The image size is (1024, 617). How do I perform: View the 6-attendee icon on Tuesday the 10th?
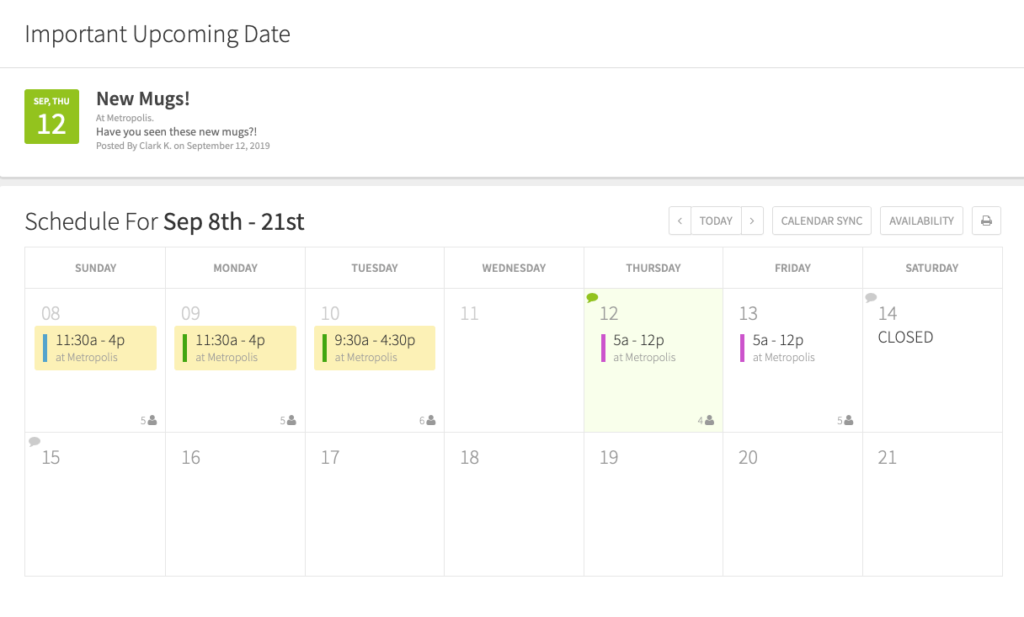coord(427,420)
